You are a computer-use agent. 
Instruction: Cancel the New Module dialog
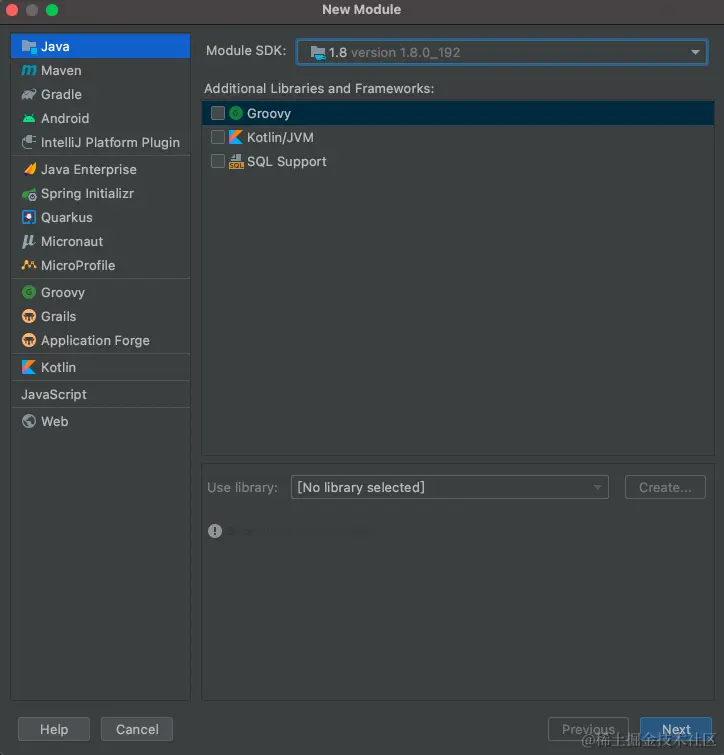137,729
